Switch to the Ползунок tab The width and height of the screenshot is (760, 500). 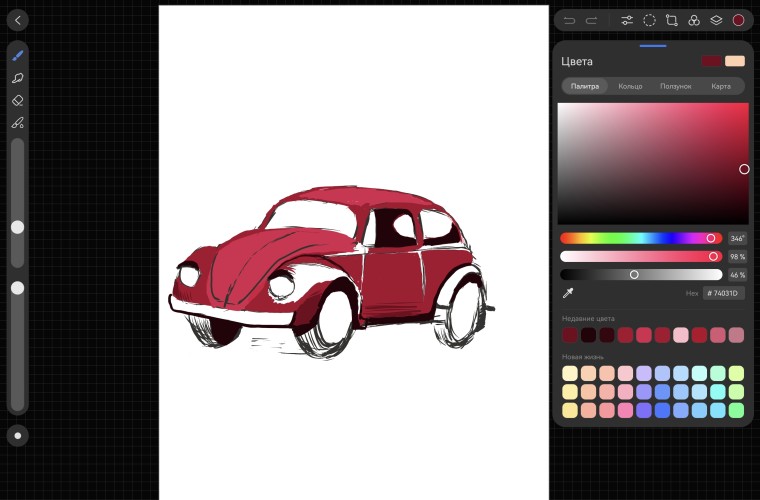675,86
